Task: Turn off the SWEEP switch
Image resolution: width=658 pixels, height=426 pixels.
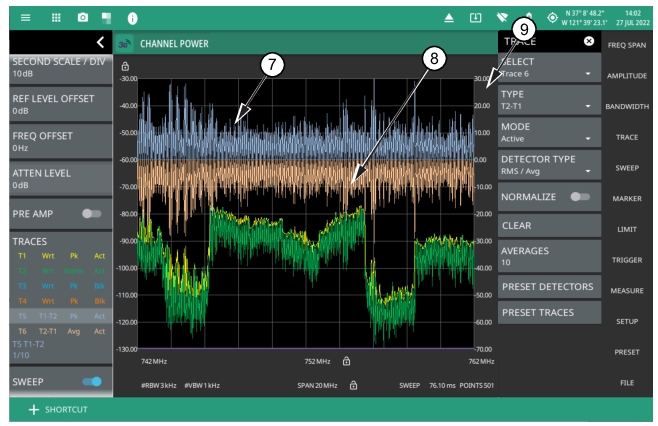Action: (92, 382)
